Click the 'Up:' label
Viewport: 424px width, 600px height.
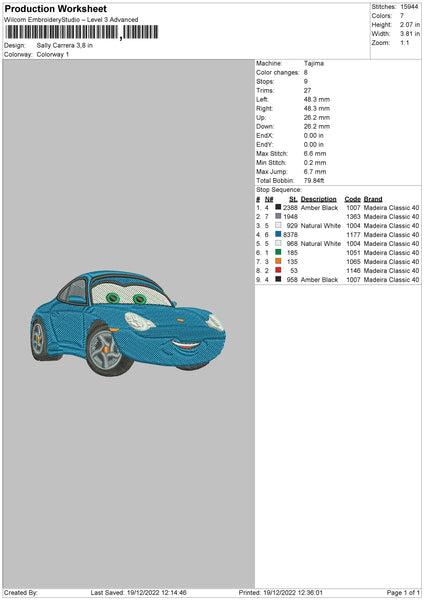261,117
